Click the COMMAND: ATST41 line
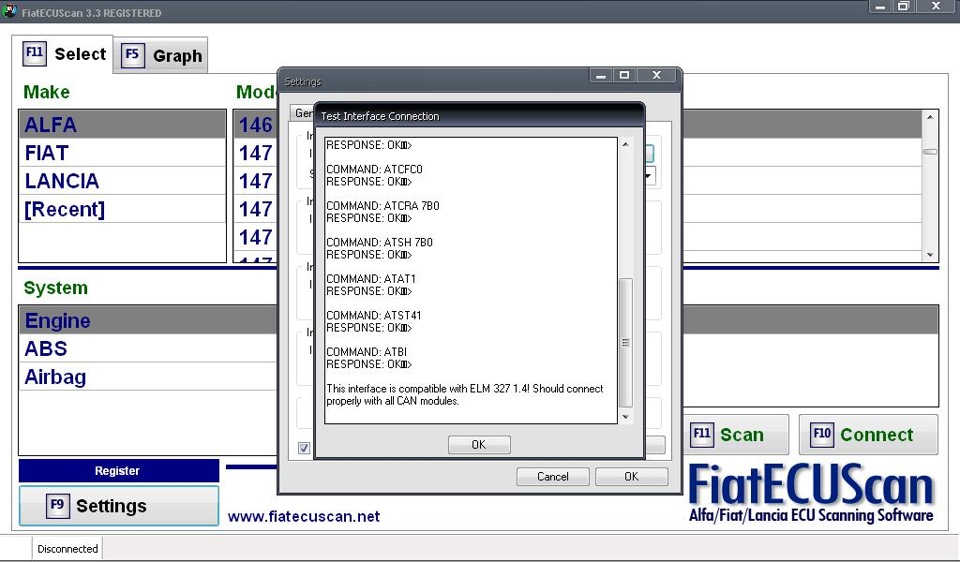This screenshot has height=562, width=960. [x=373, y=315]
